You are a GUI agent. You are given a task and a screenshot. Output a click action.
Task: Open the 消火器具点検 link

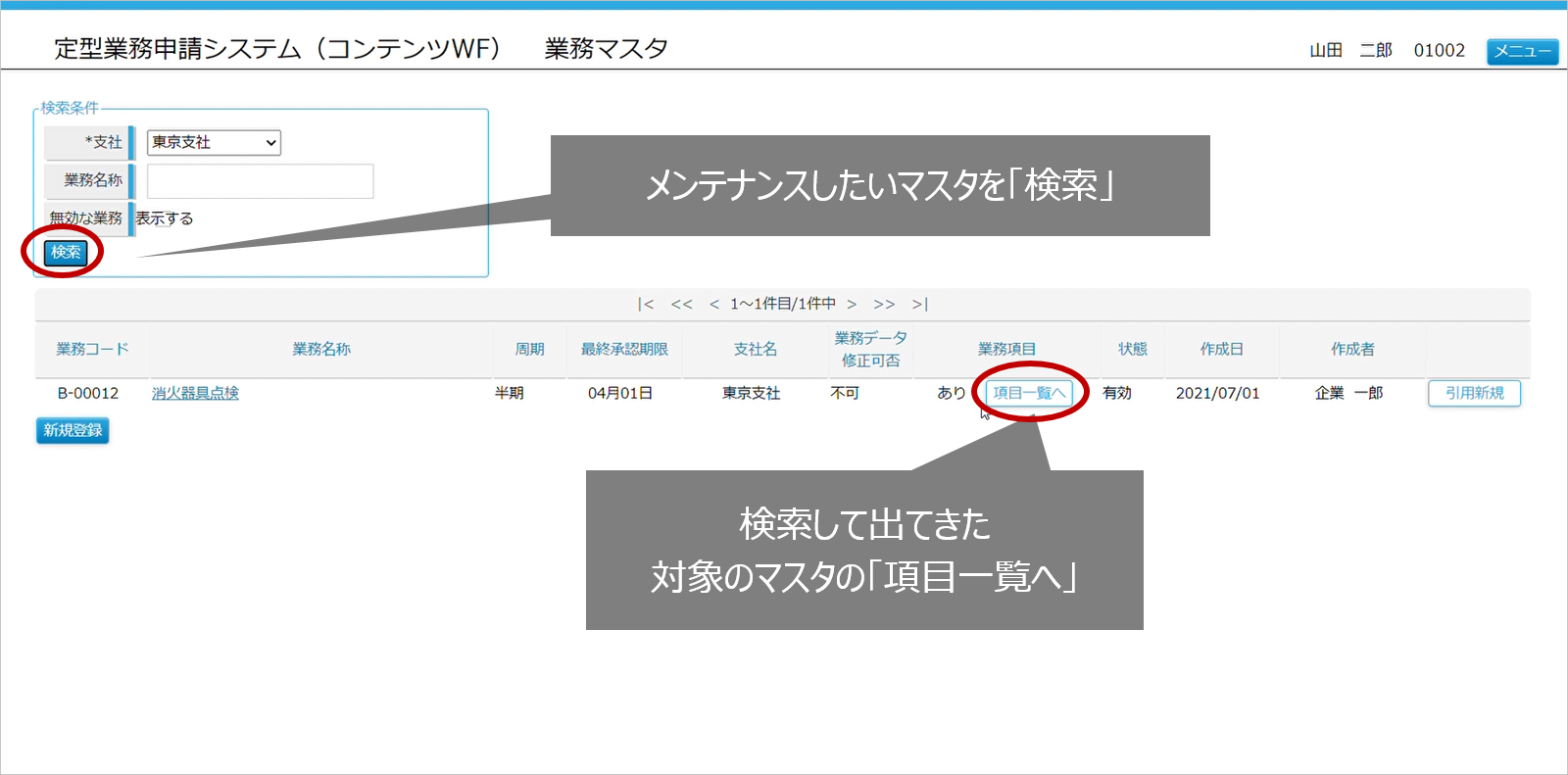tap(195, 393)
